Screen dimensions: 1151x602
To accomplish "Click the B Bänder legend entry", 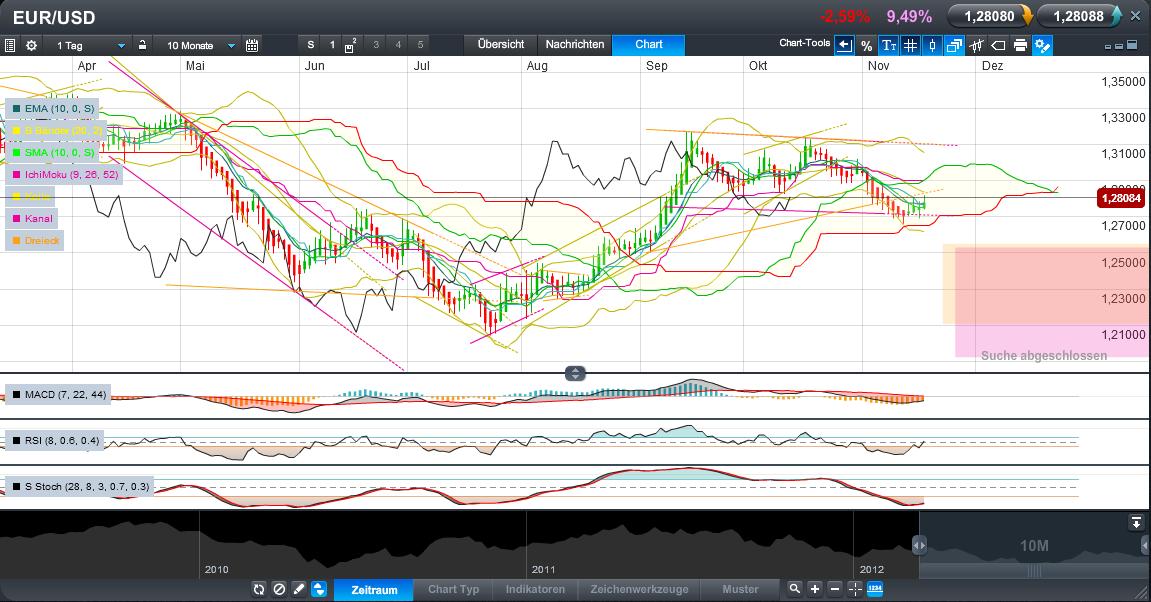I will tap(56, 131).
